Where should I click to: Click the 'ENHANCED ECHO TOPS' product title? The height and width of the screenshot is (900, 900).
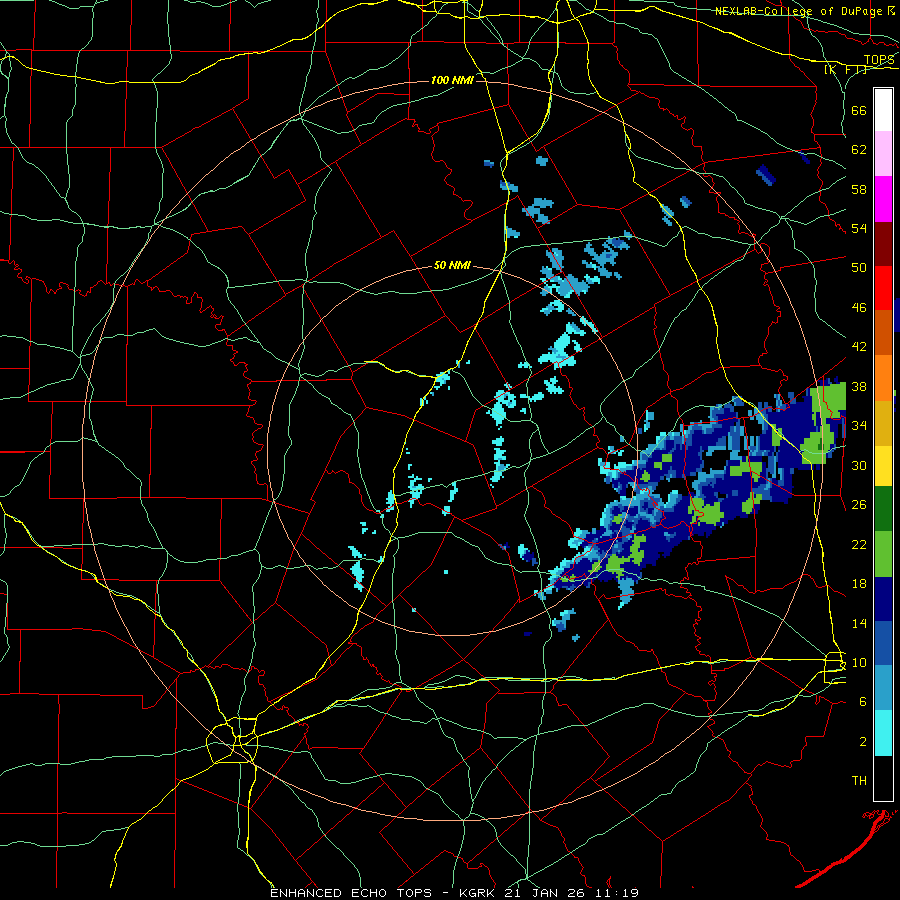pos(351,893)
